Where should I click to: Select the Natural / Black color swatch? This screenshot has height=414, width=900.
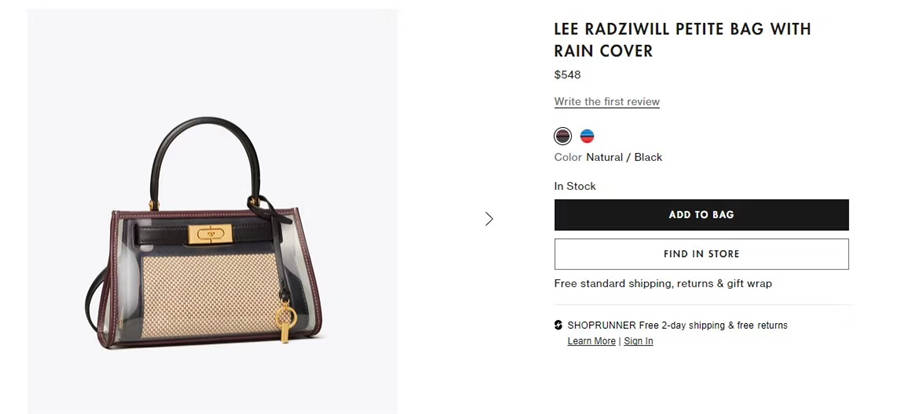point(562,136)
